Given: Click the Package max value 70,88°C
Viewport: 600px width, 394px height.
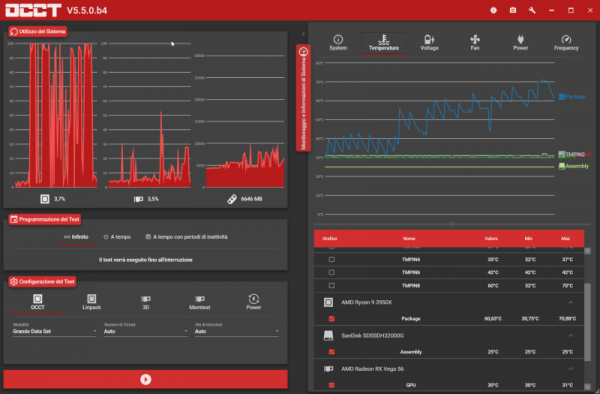Looking at the screenshot, I should (x=567, y=319).
